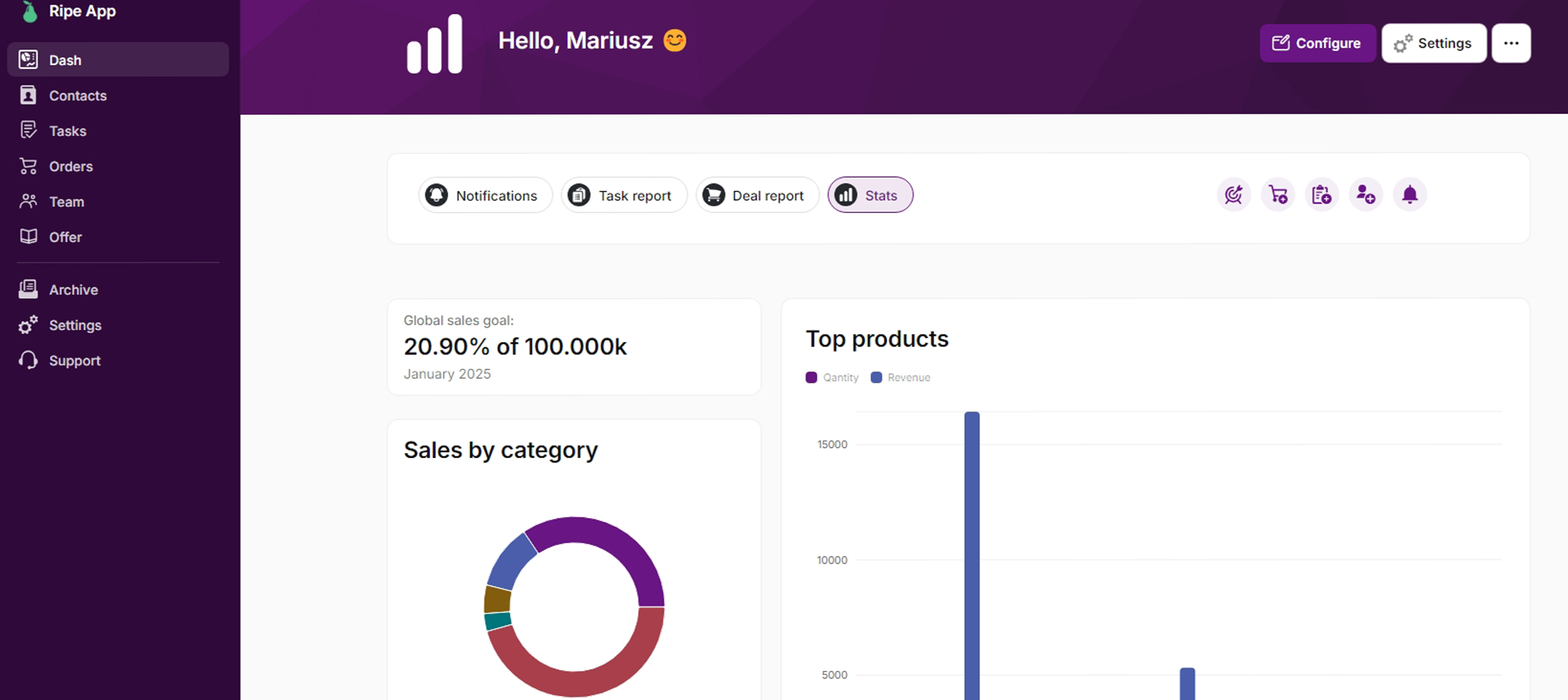
Task: Switch to the Notifications tab
Action: tap(485, 195)
